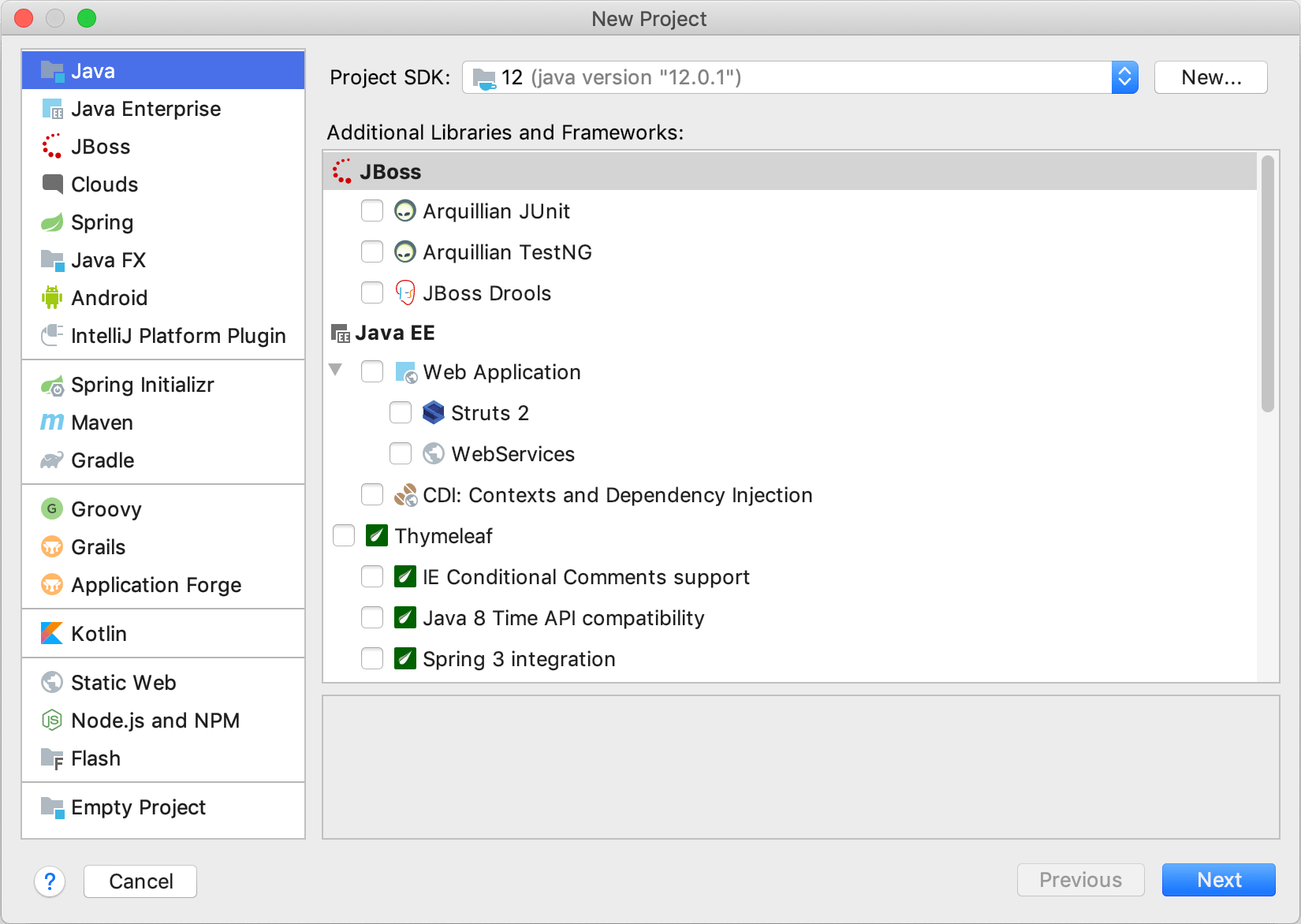Enable the Arquillian JUnit checkbox
Image resolution: width=1301 pixels, height=924 pixels.
coord(372,211)
